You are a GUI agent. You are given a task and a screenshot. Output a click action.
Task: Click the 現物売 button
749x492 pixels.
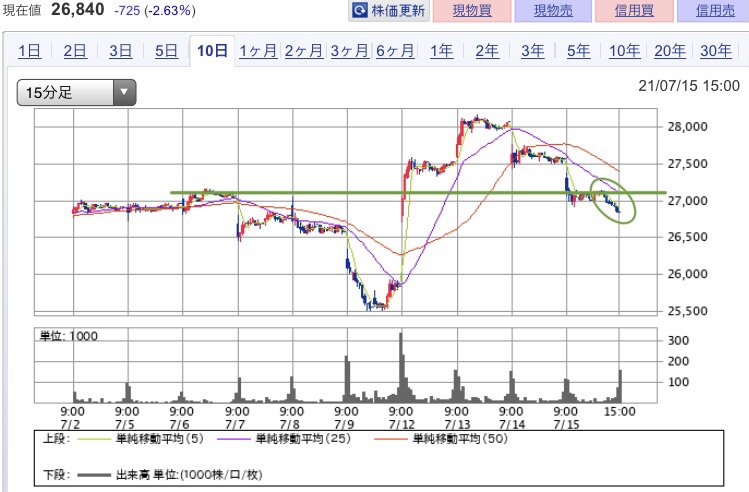coord(553,11)
